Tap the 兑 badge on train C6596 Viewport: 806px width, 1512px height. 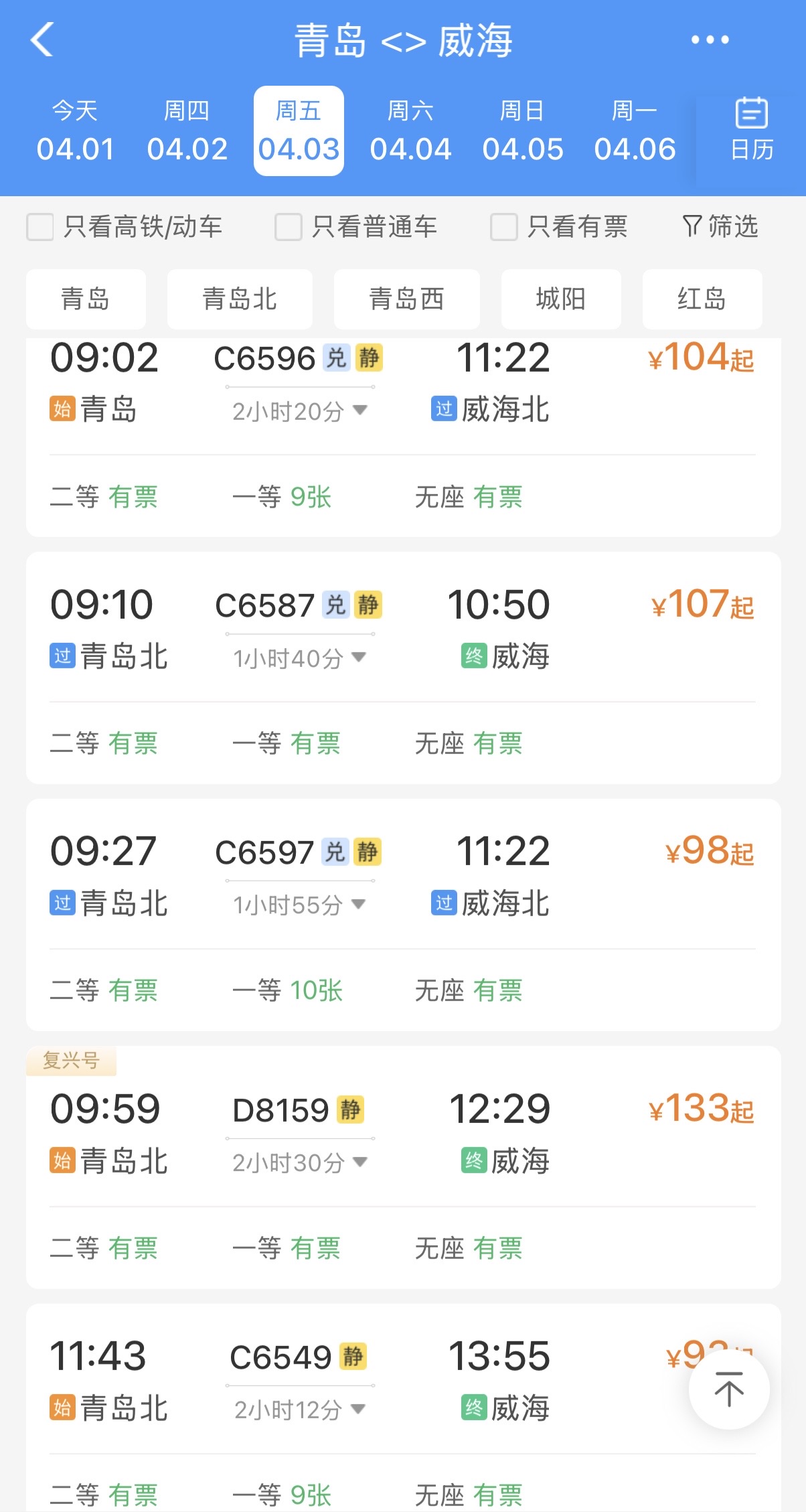tap(336, 358)
